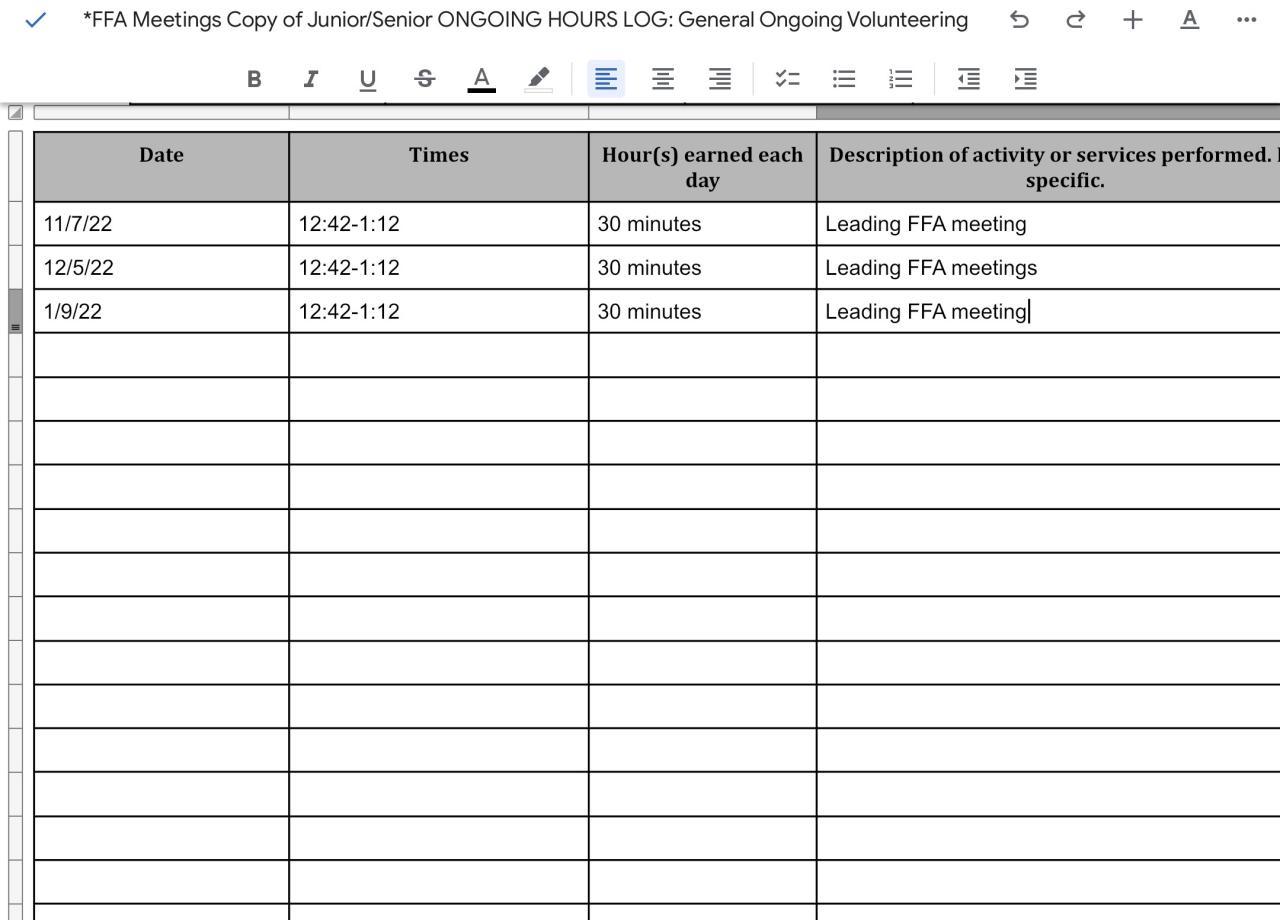
Task: Insert a numbered list
Action: (x=901, y=79)
